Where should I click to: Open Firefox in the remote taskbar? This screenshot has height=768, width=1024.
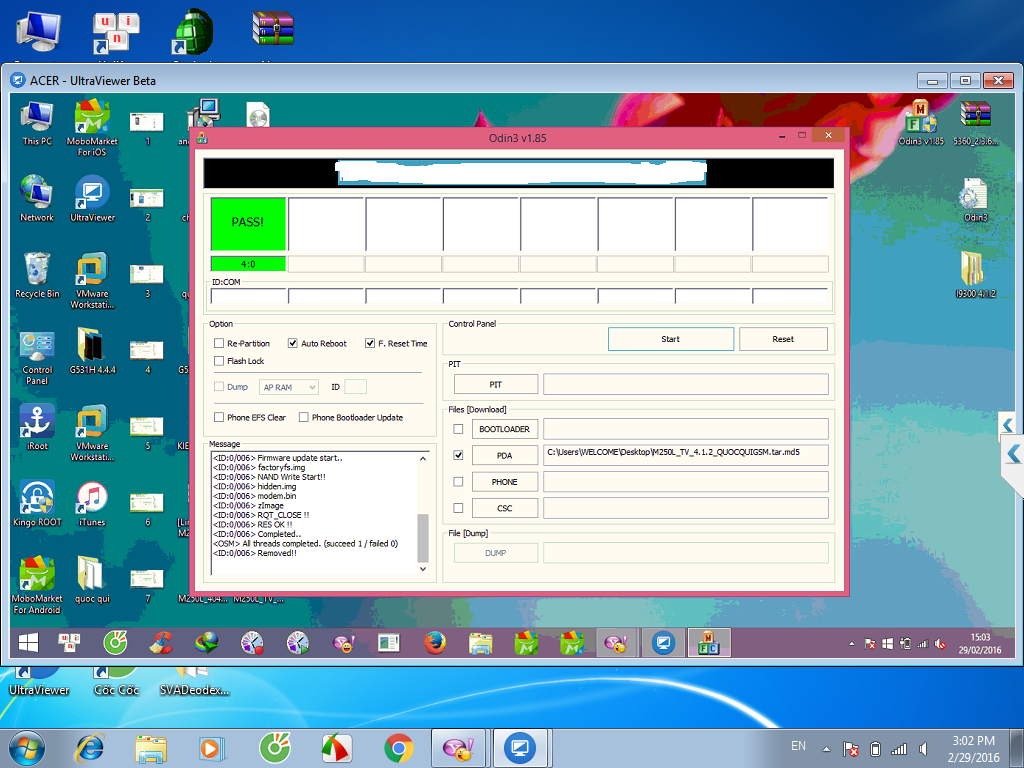click(x=435, y=643)
